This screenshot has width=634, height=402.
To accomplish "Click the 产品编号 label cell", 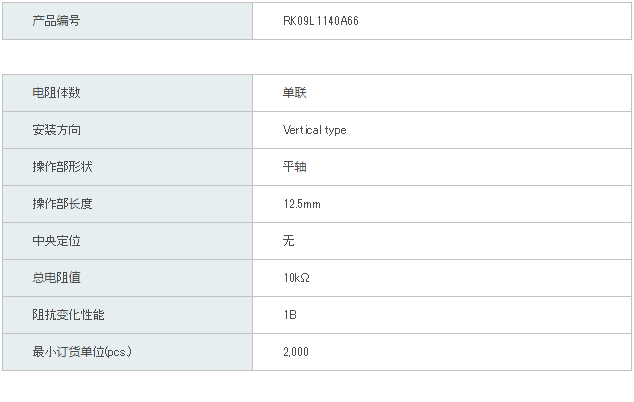I will tap(127, 21).
